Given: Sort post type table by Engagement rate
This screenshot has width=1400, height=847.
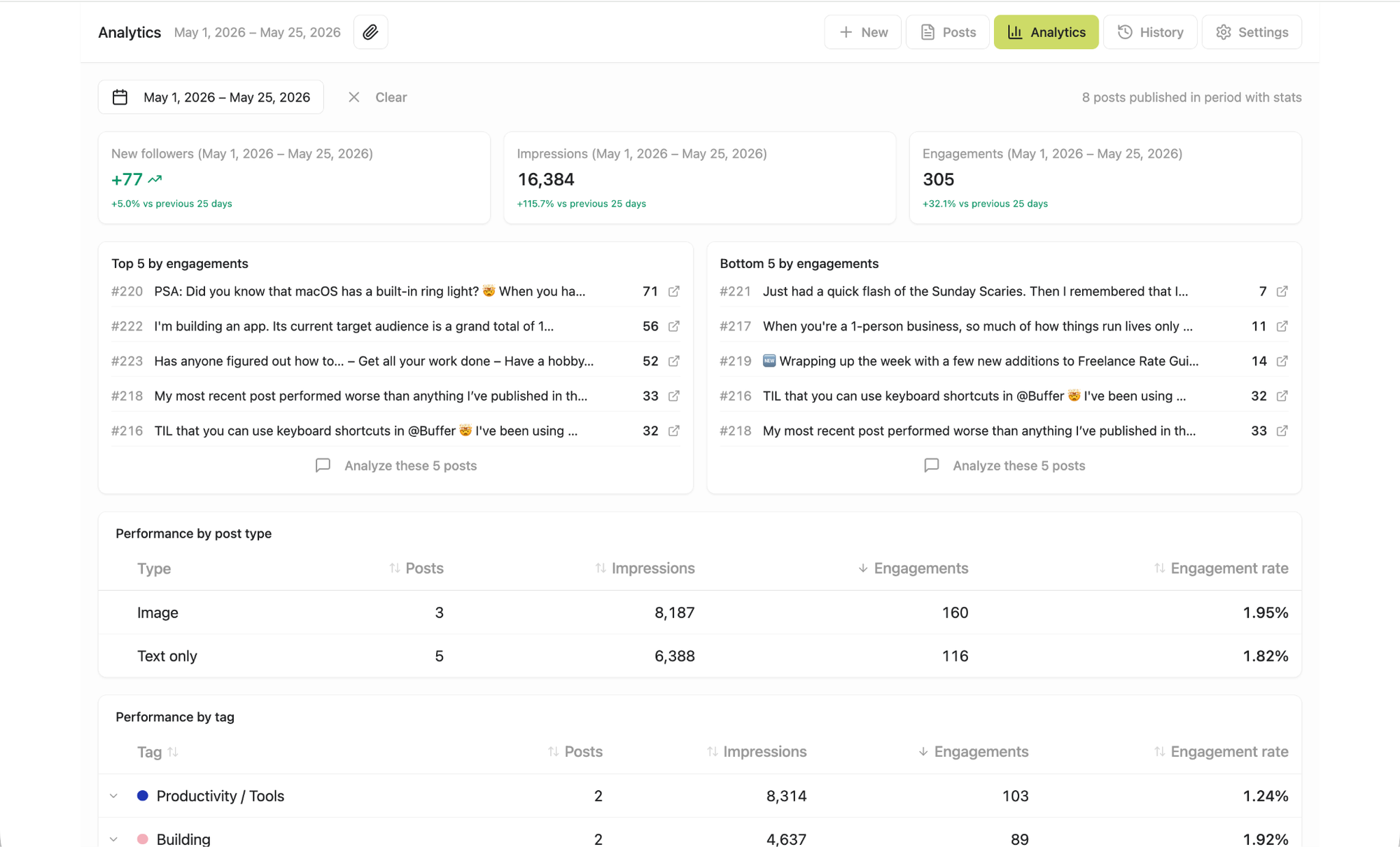Looking at the screenshot, I should tap(1221, 568).
